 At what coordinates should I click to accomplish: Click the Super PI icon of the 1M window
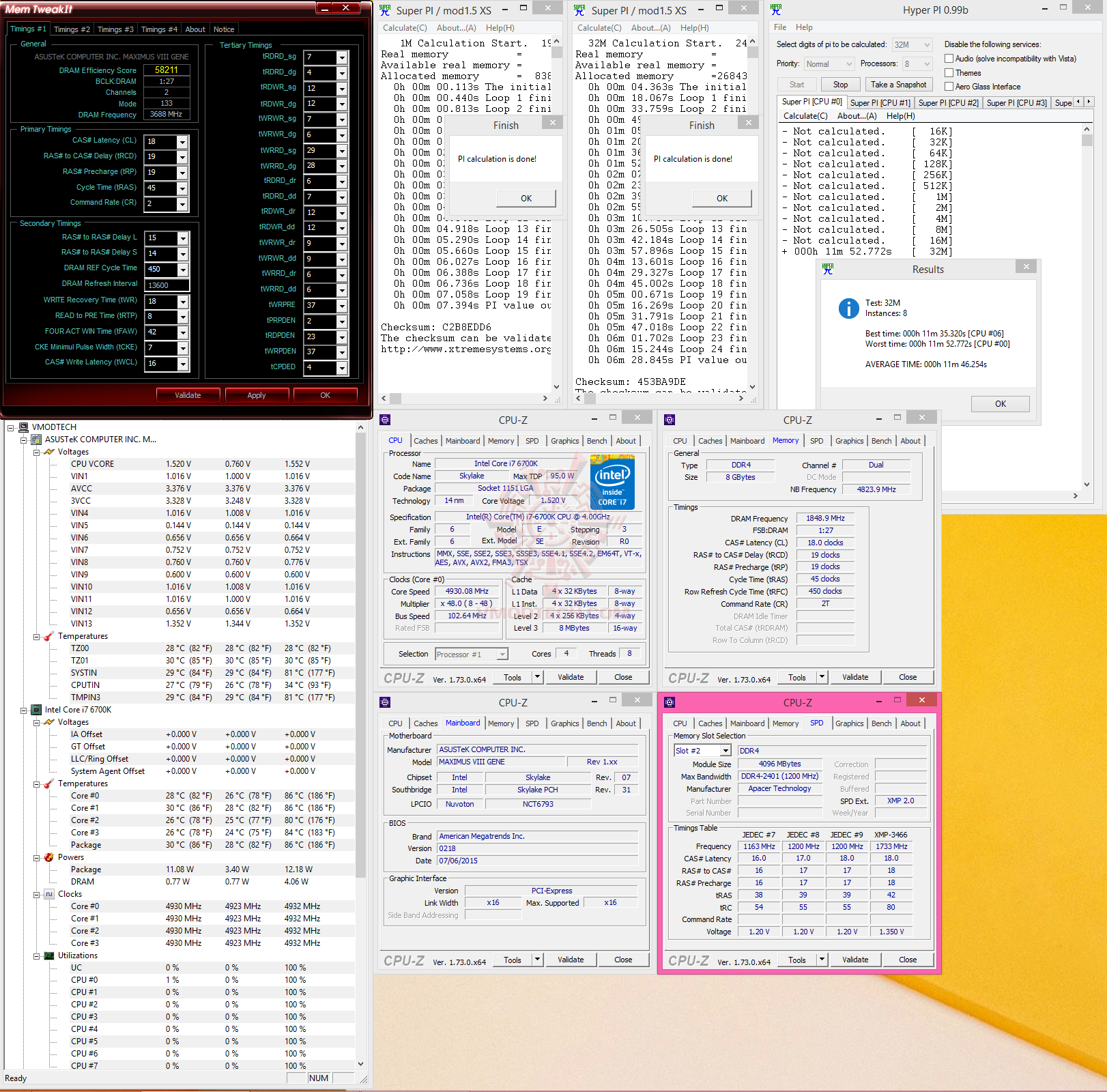point(385,10)
